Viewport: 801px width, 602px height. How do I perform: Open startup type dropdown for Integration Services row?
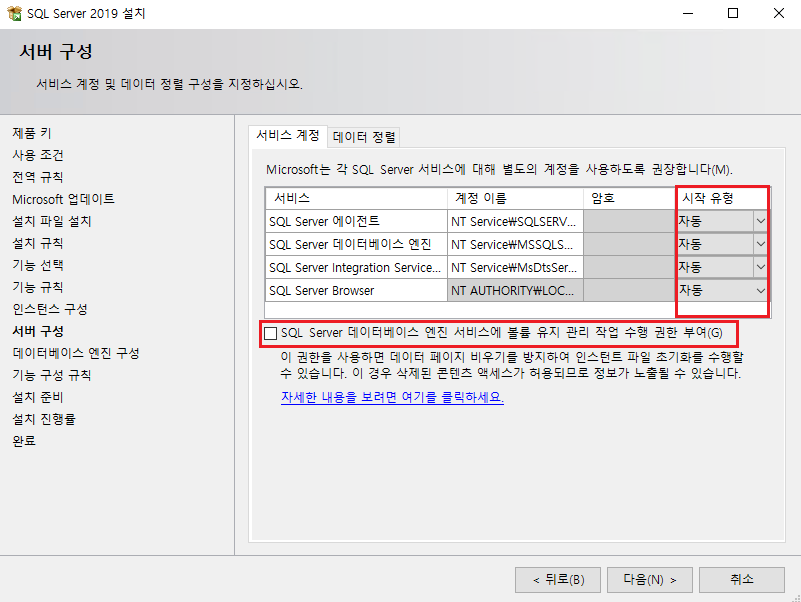click(x=760, y=267)
